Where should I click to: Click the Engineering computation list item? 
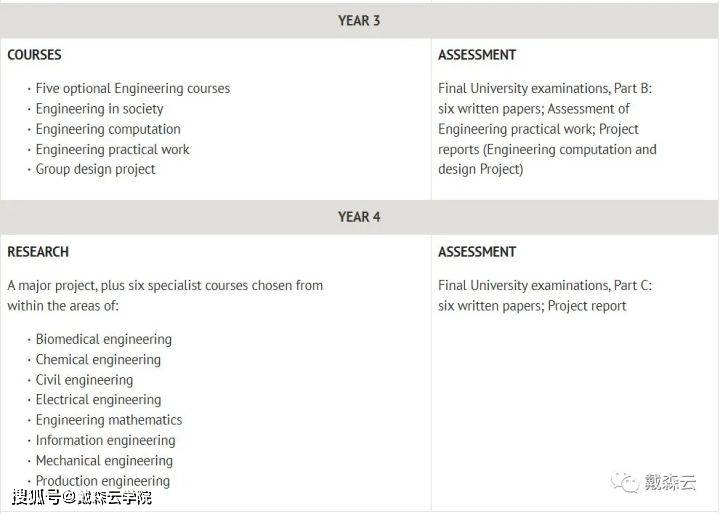108,129
